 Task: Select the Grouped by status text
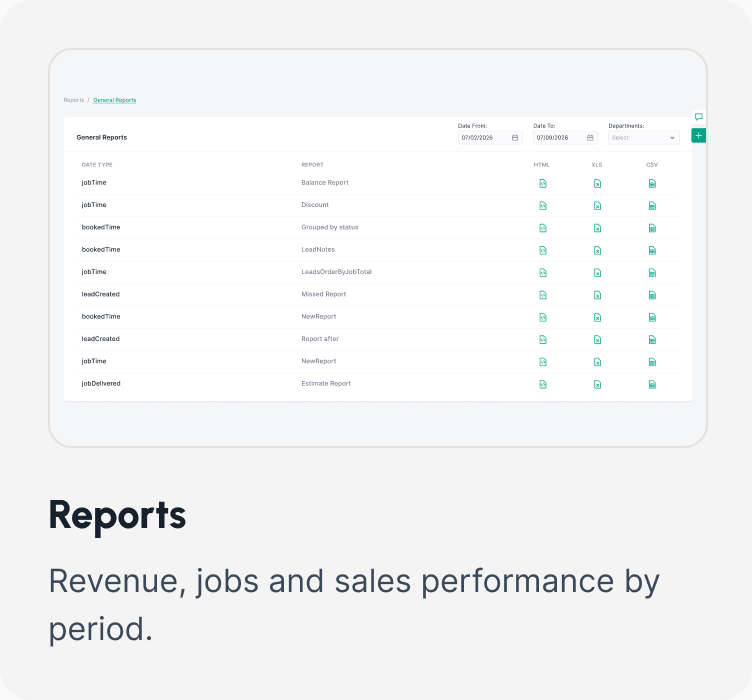[x=330, y=227]
